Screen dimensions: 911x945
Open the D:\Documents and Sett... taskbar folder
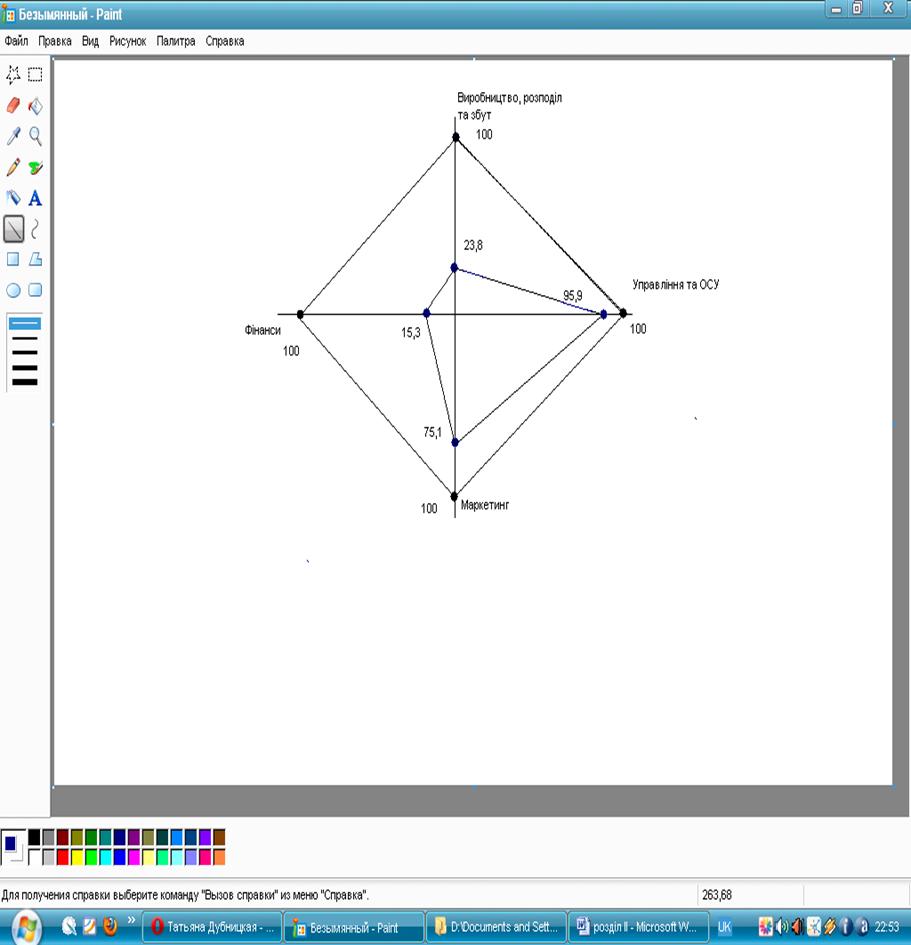click(496, 927)
